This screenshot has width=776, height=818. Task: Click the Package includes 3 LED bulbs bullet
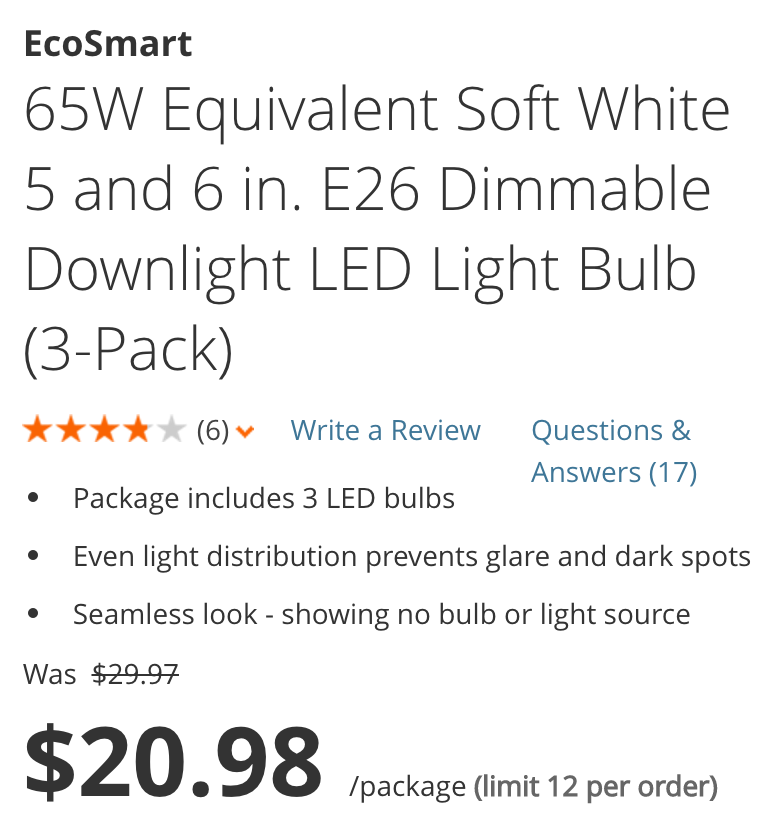tap(264, 498)
